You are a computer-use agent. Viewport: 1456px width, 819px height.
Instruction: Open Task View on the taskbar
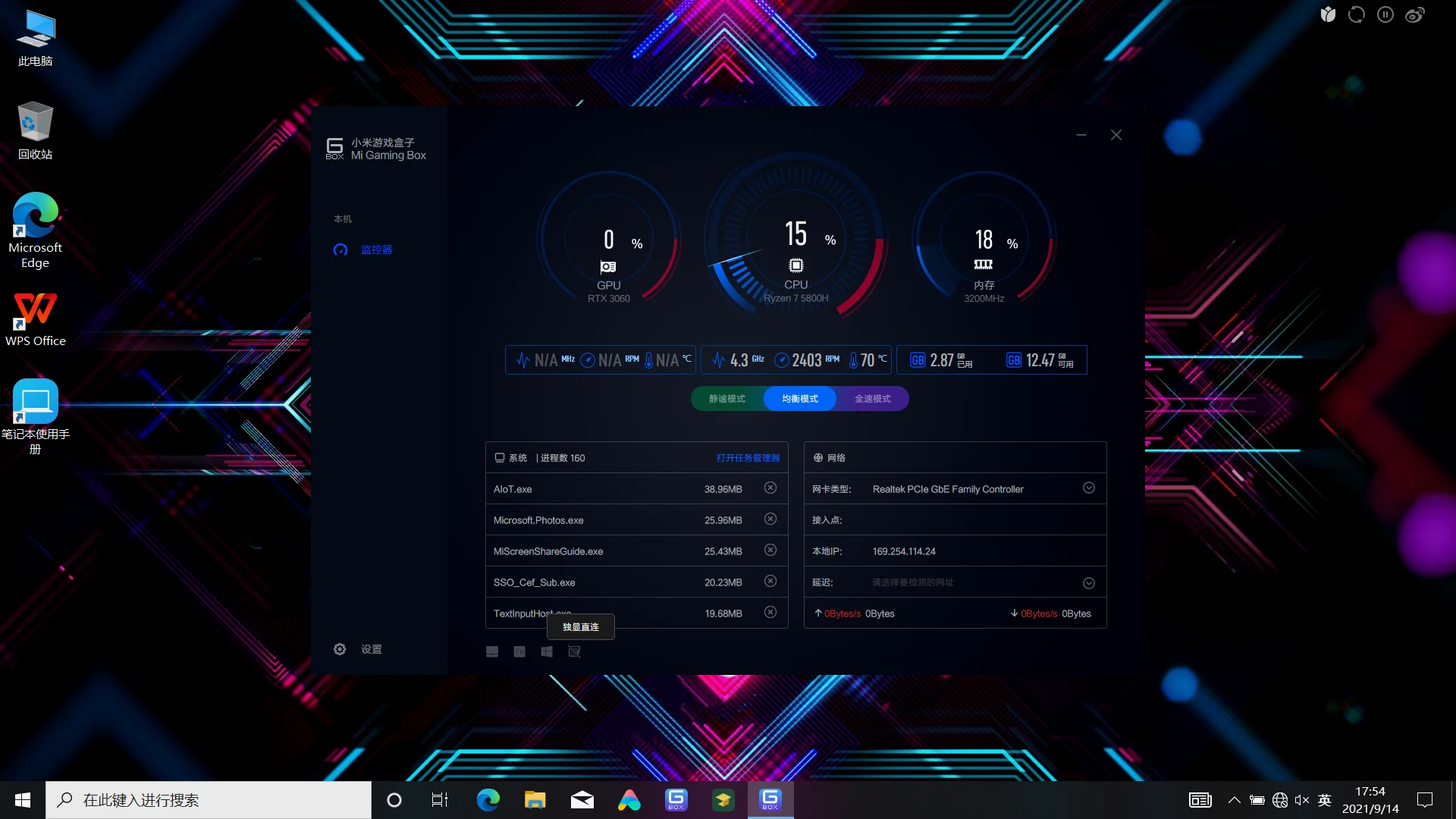[x=440, y=800]
